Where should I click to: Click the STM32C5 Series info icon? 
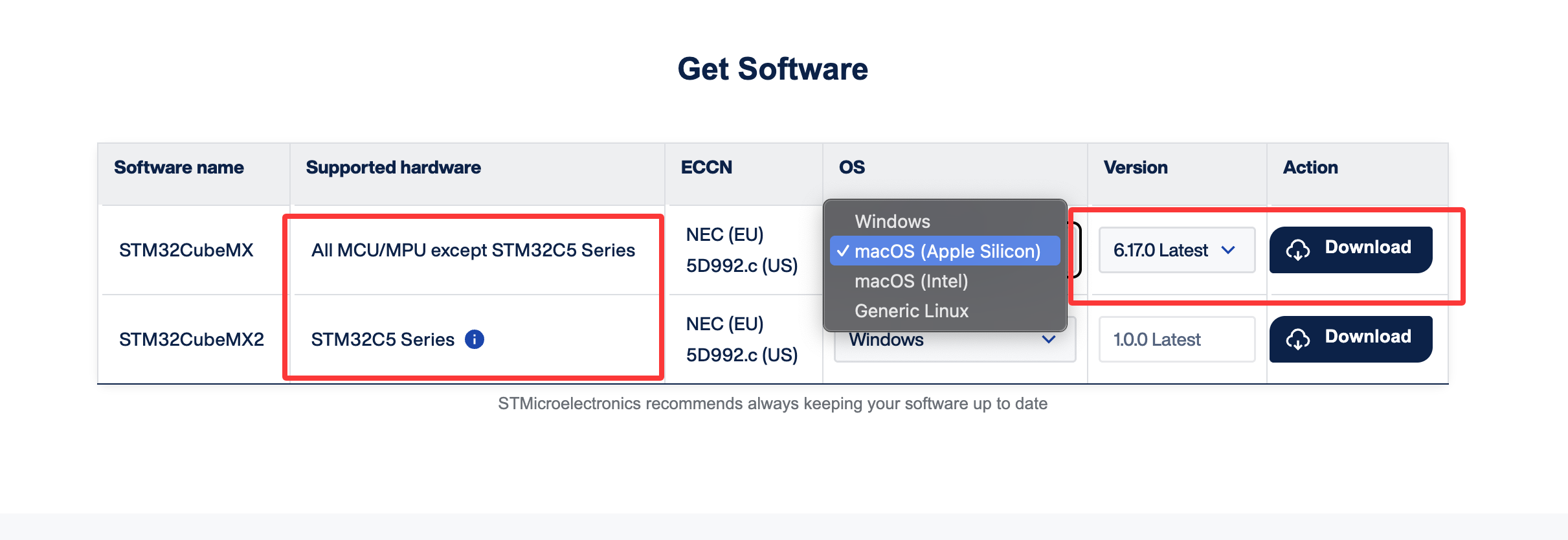[475, 339]
